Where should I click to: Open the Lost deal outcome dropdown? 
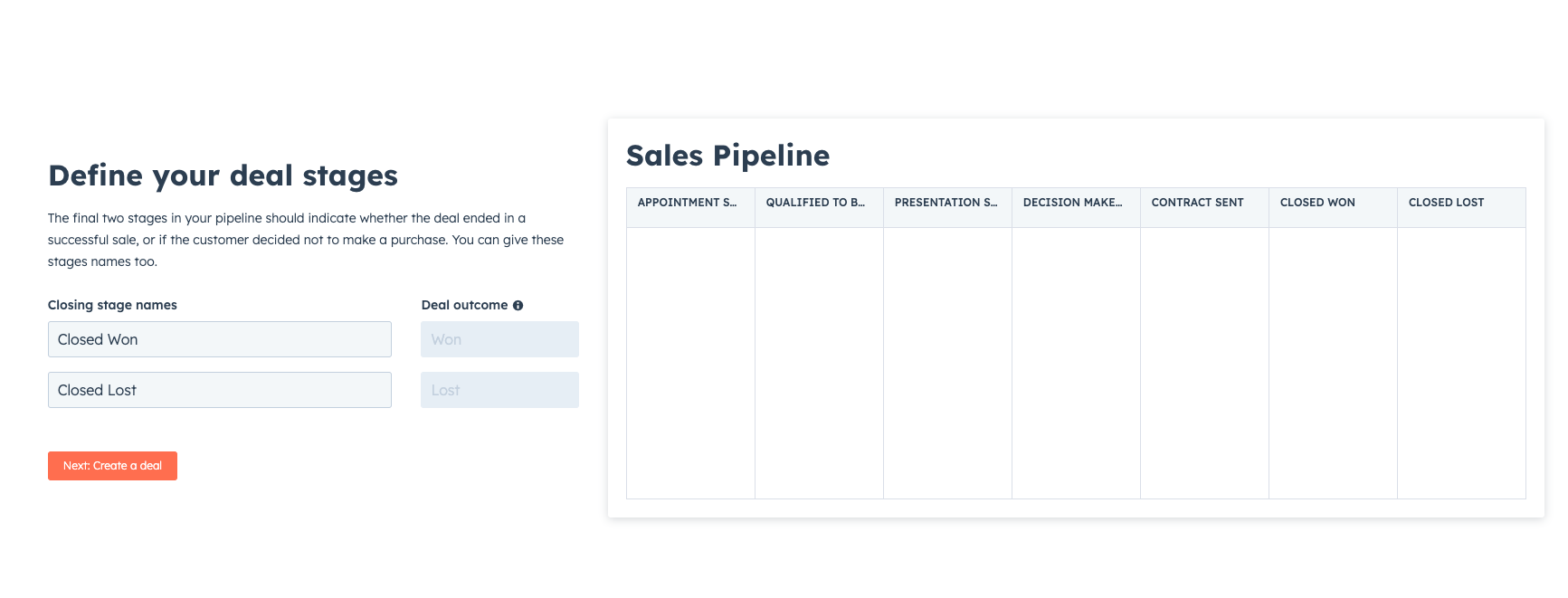click(499, 390)
